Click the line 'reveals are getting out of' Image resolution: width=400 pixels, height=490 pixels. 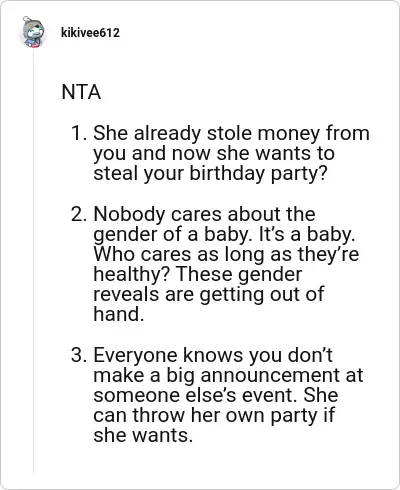(209, 295)
